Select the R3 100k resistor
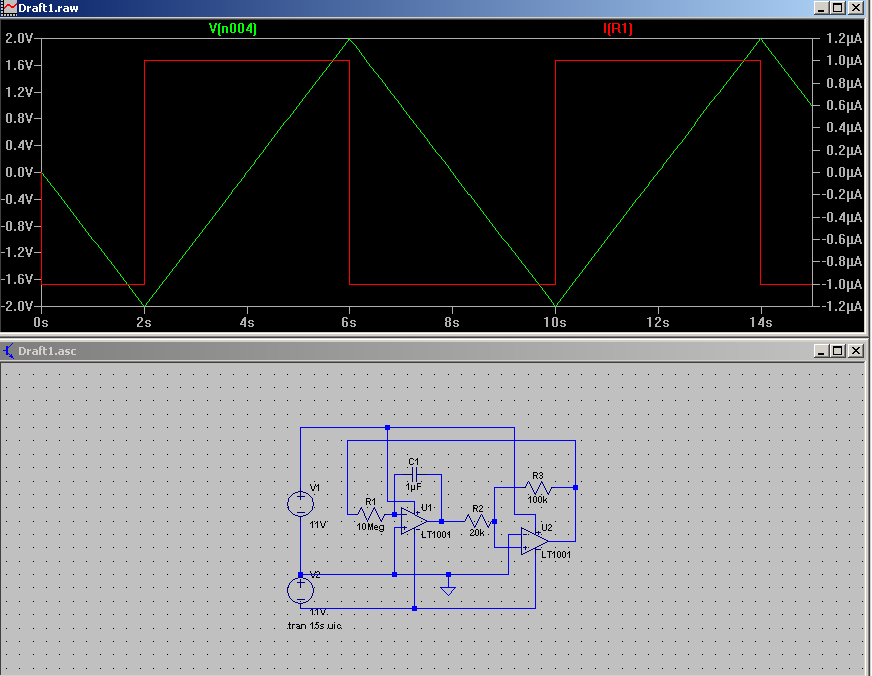Viewport: 872px width, 676px height. tap(538, 487)
